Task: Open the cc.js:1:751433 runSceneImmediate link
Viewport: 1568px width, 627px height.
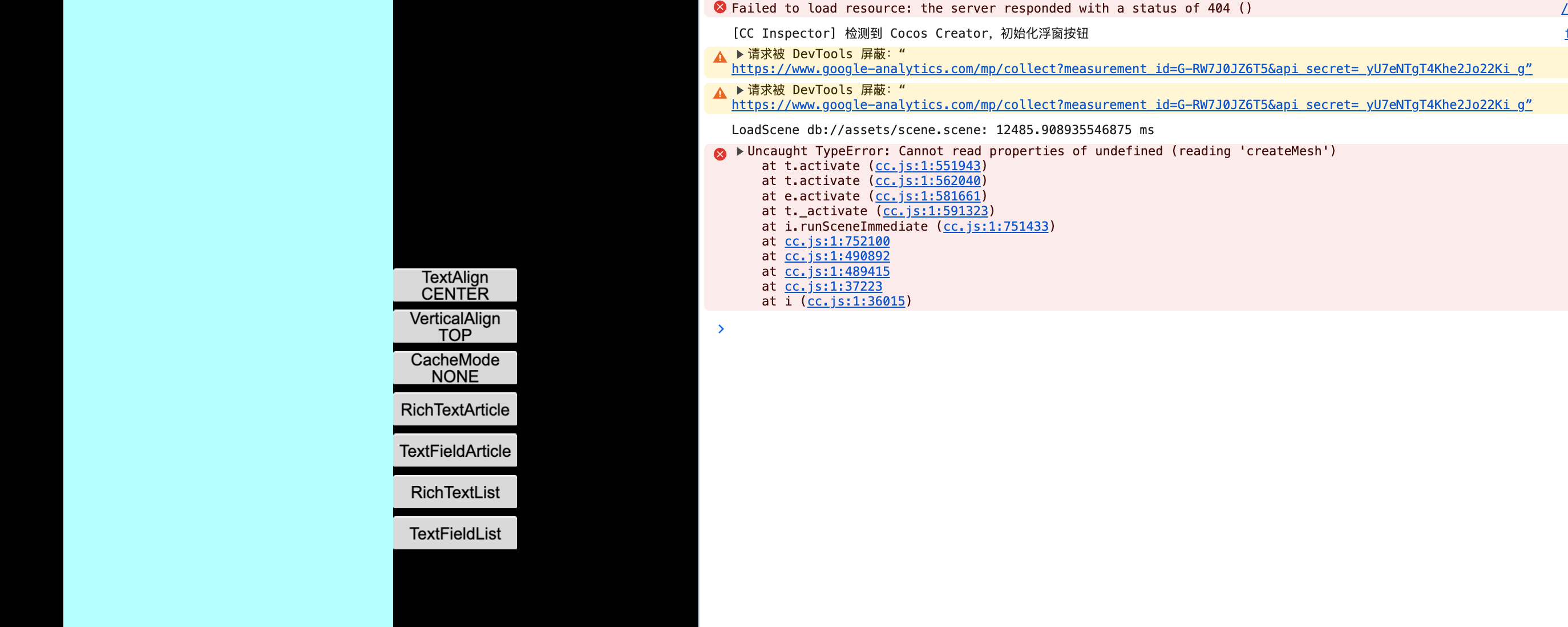Action: 995,226
